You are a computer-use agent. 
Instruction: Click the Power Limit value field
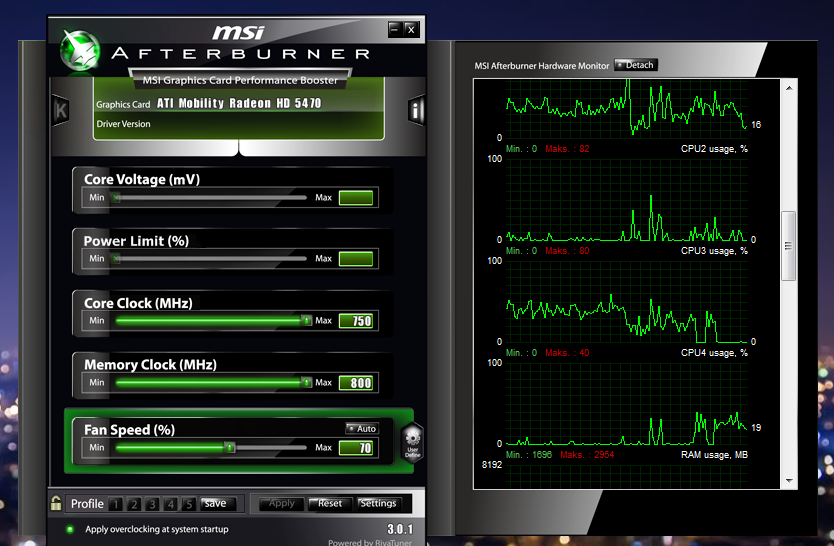tap(356, 259)
